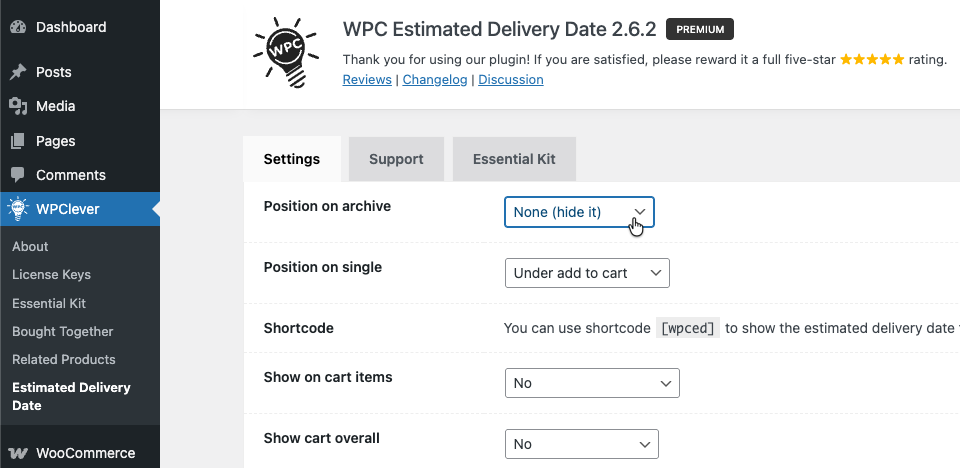Open the Discussion link
Screen dimensions: 960x468
[x=511, y=80]
